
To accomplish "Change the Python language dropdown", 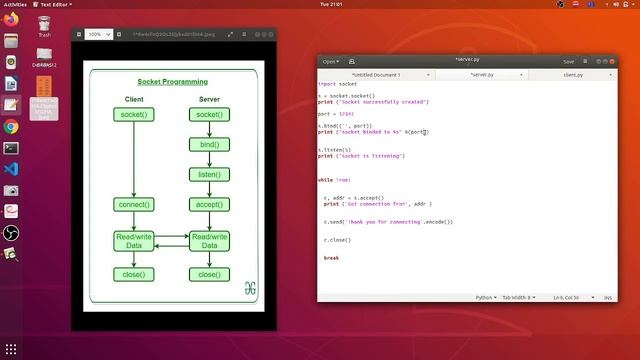I will [x=486, y=298].
